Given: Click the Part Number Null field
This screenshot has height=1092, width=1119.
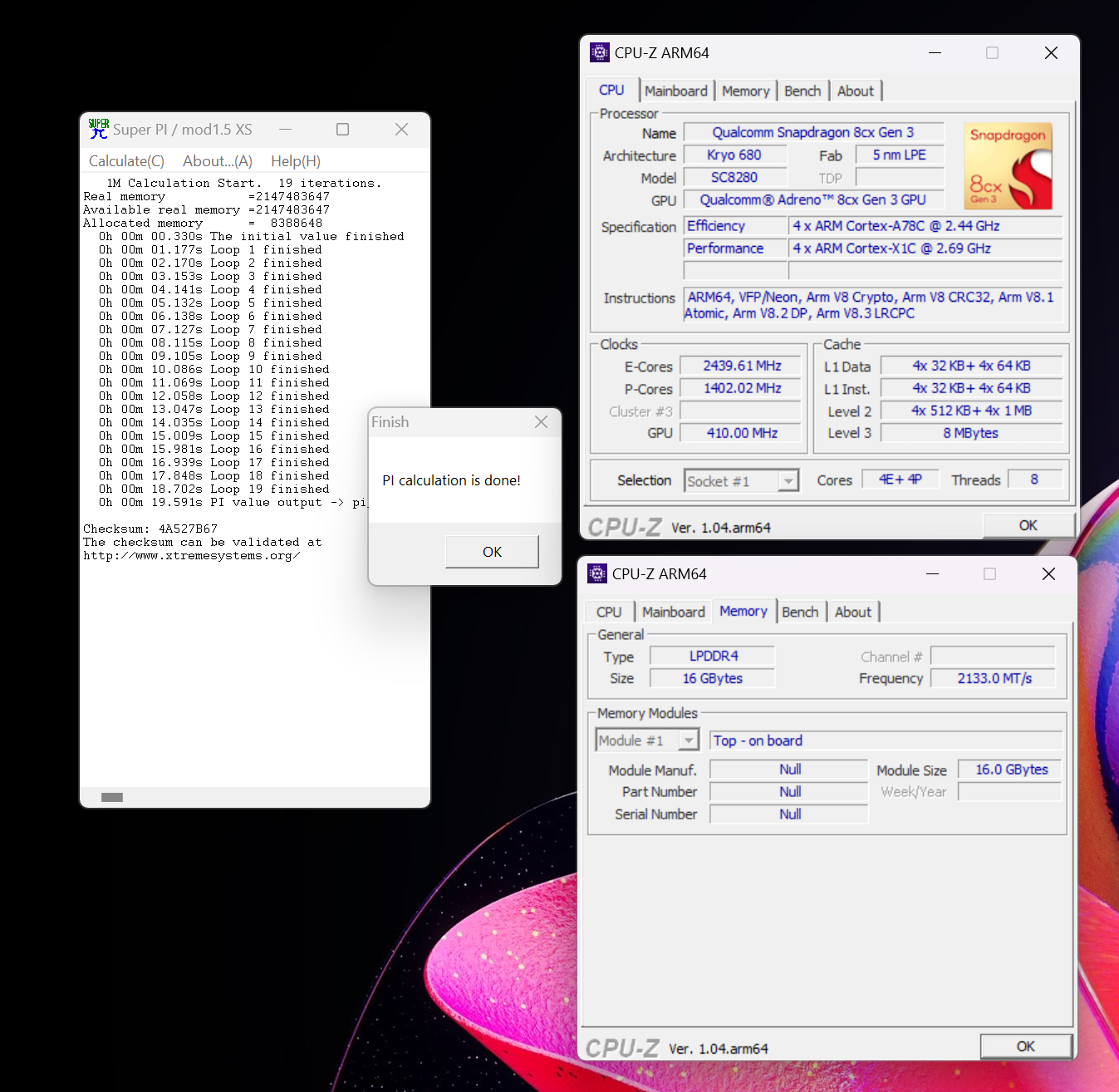Looking at the screenshot, I should tap(789, 792).
